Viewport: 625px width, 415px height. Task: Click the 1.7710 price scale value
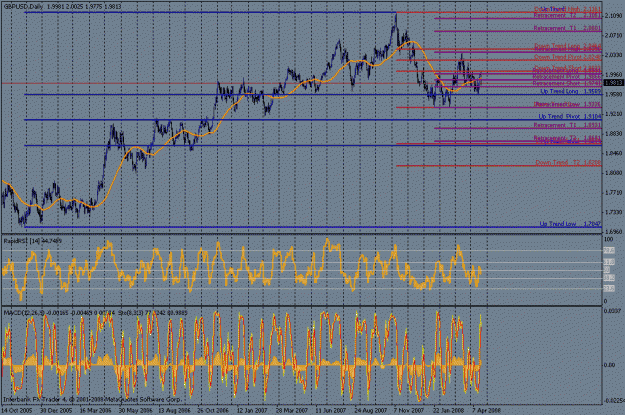(x=613, y=193)
